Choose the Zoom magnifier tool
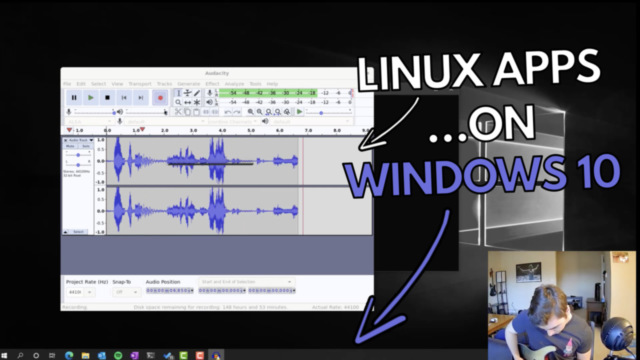This screenshot has width=640, height=360. click(x=178, y=102)
